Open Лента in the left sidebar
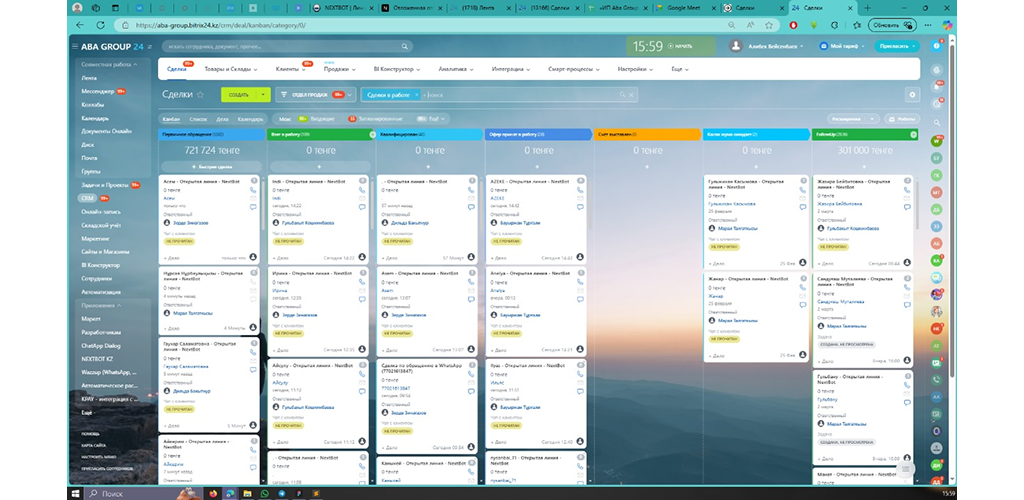This screenshot has width=1024, height=500. coord(89,78)
